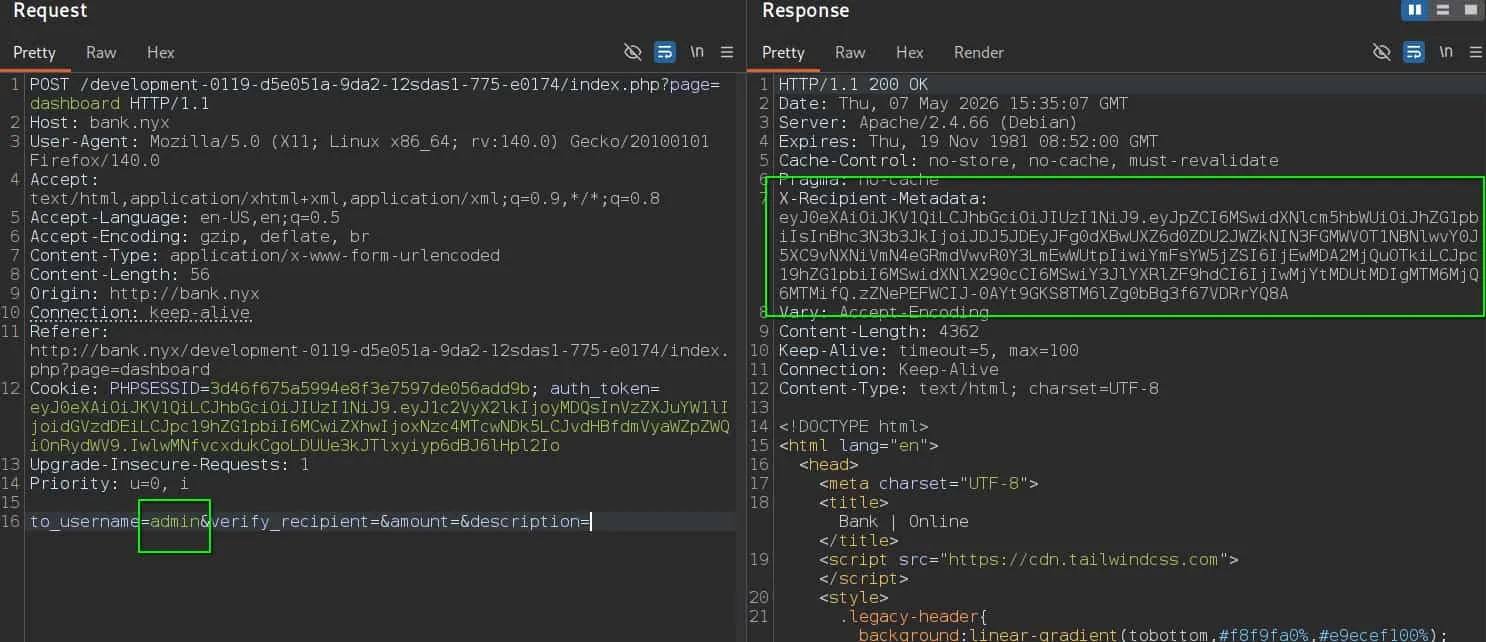1486x642 pixels.
Task: Open Response pane hamburger options menu
Action: coord(1476,52)
